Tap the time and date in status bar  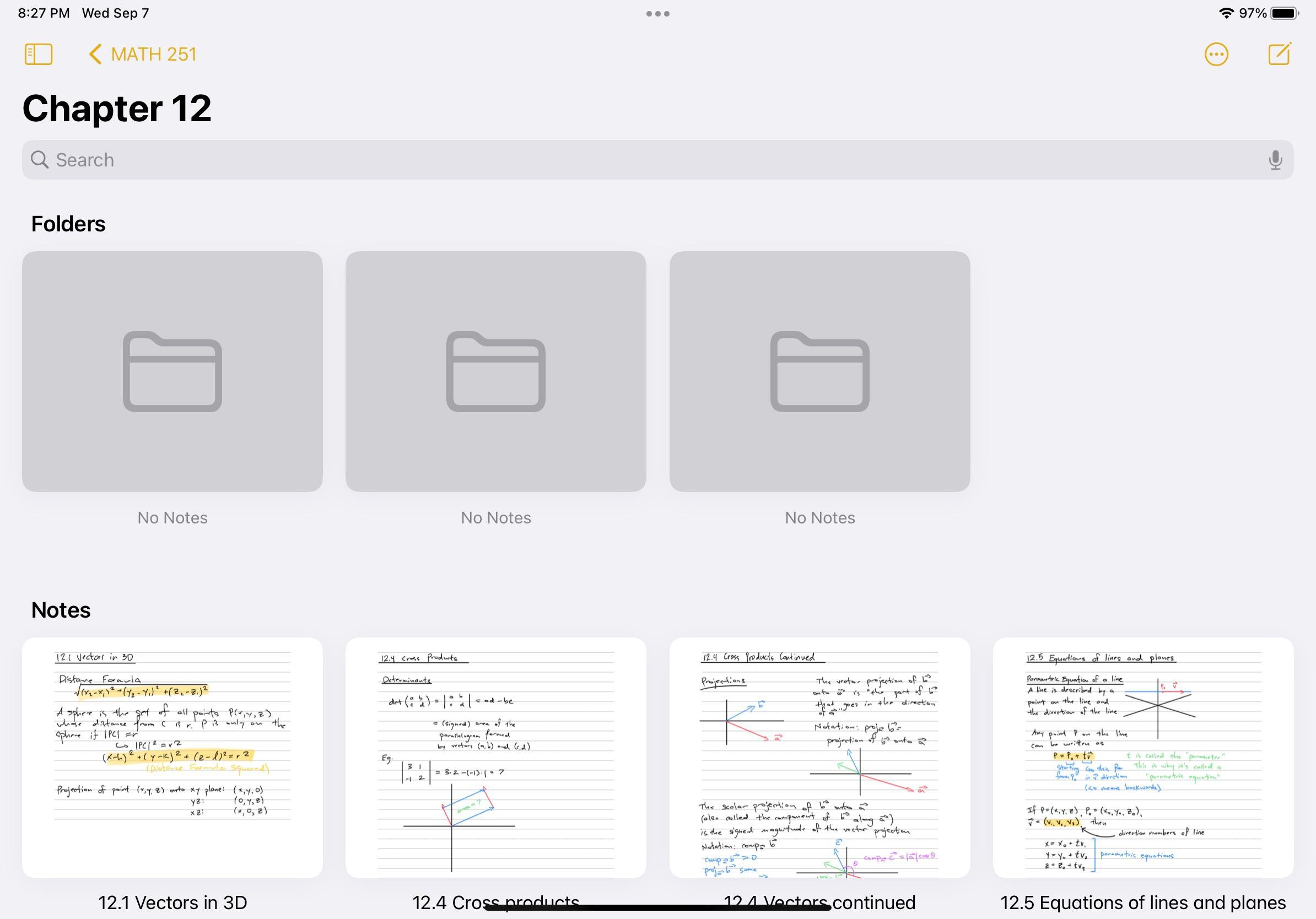(74, 13)
